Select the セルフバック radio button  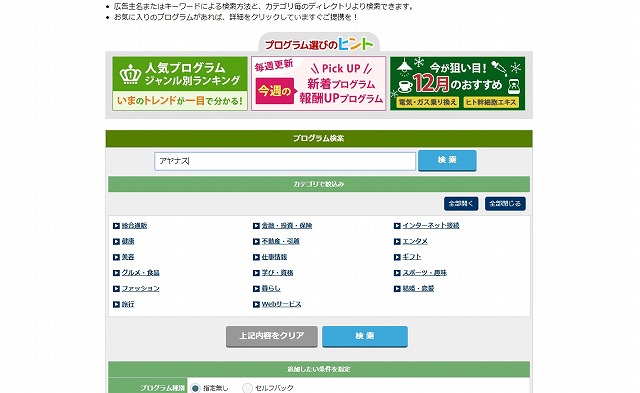(x=247, y=388)
